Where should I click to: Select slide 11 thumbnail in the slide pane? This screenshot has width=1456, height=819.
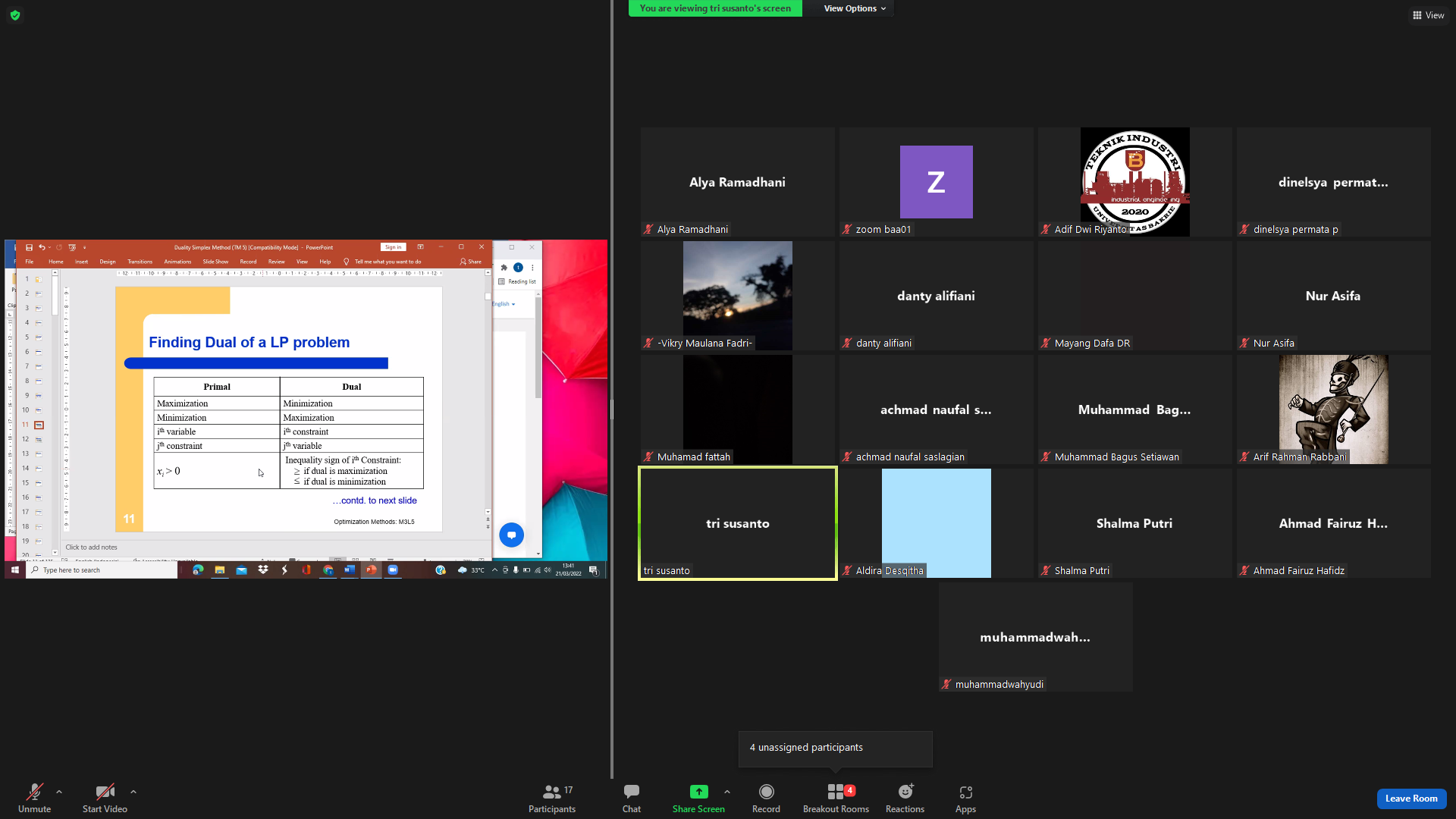[x=39, y=425]
